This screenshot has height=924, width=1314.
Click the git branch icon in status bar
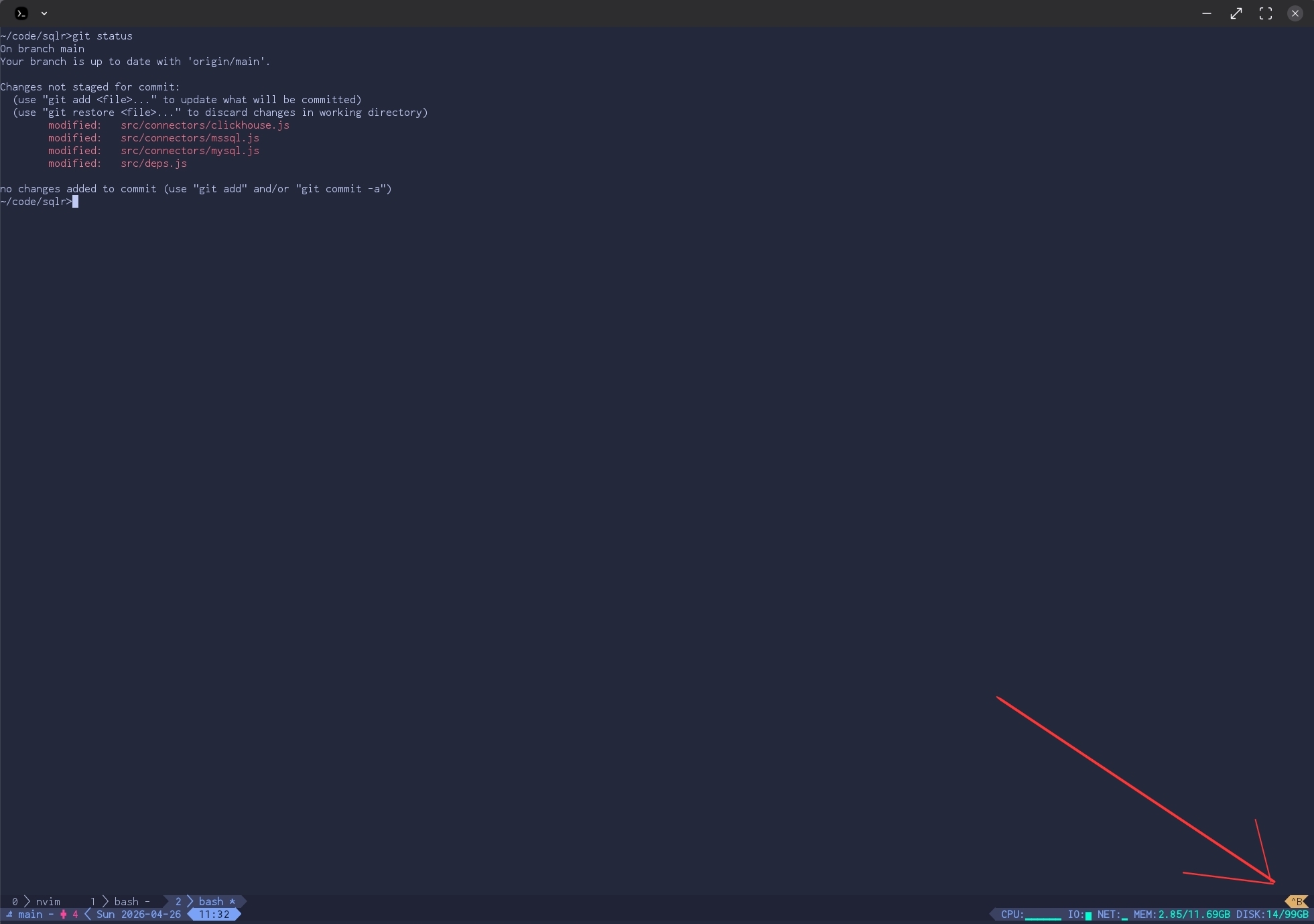pos(9,915)
